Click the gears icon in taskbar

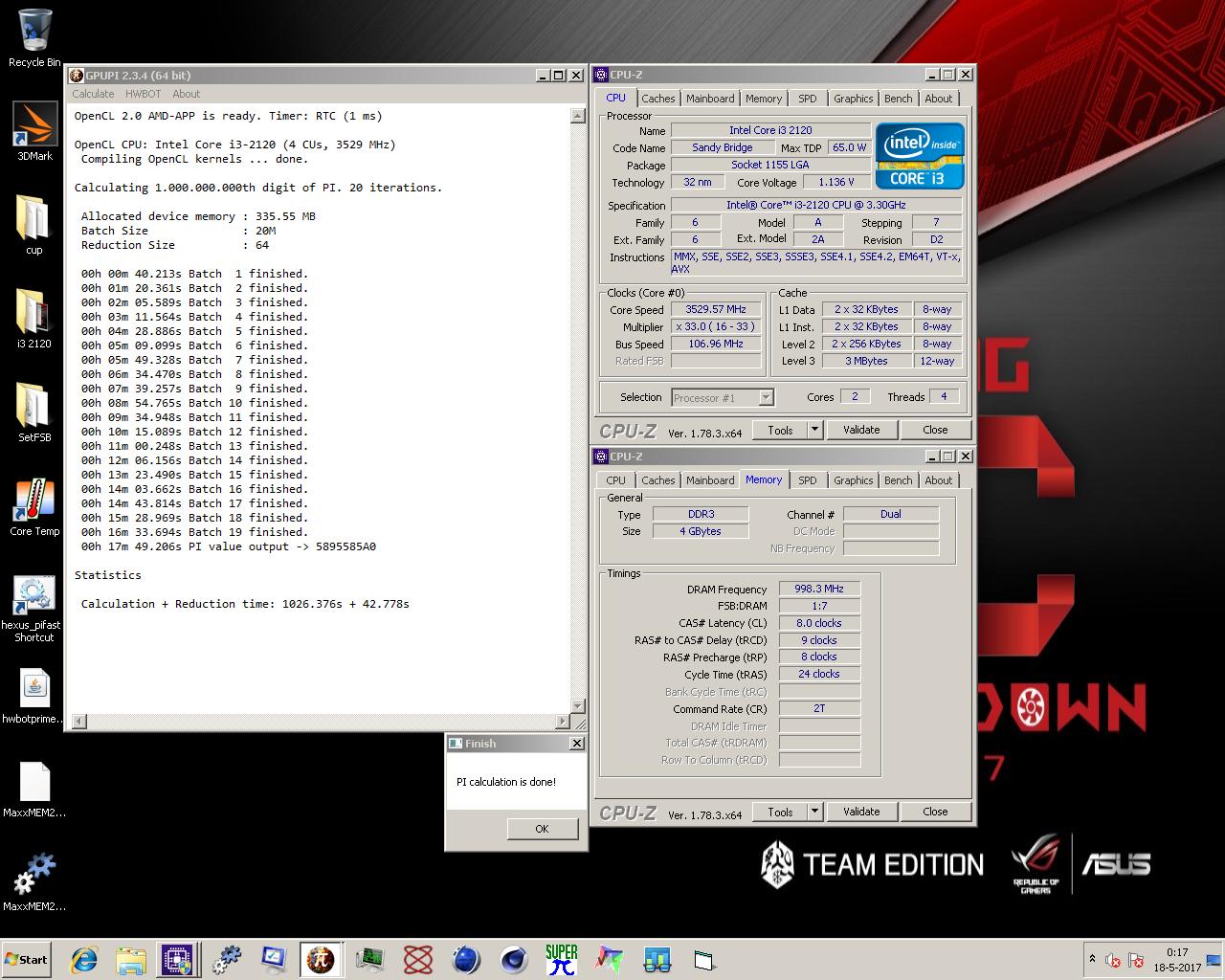coord(227,959)
